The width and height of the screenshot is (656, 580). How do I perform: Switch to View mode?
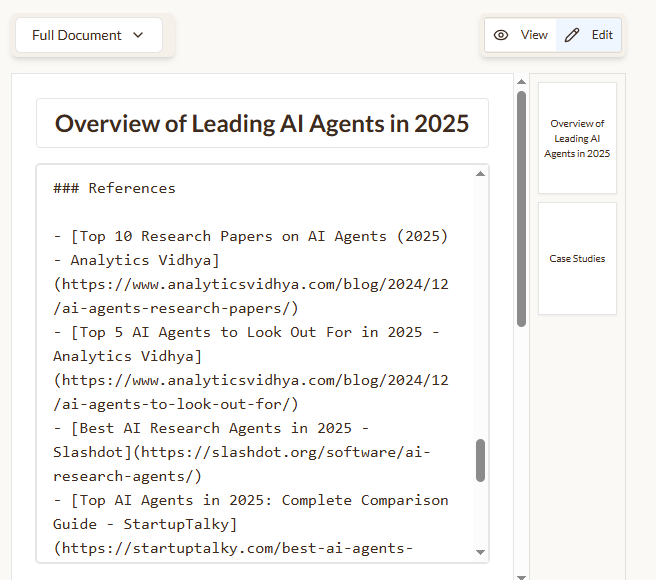coord(520,35)
